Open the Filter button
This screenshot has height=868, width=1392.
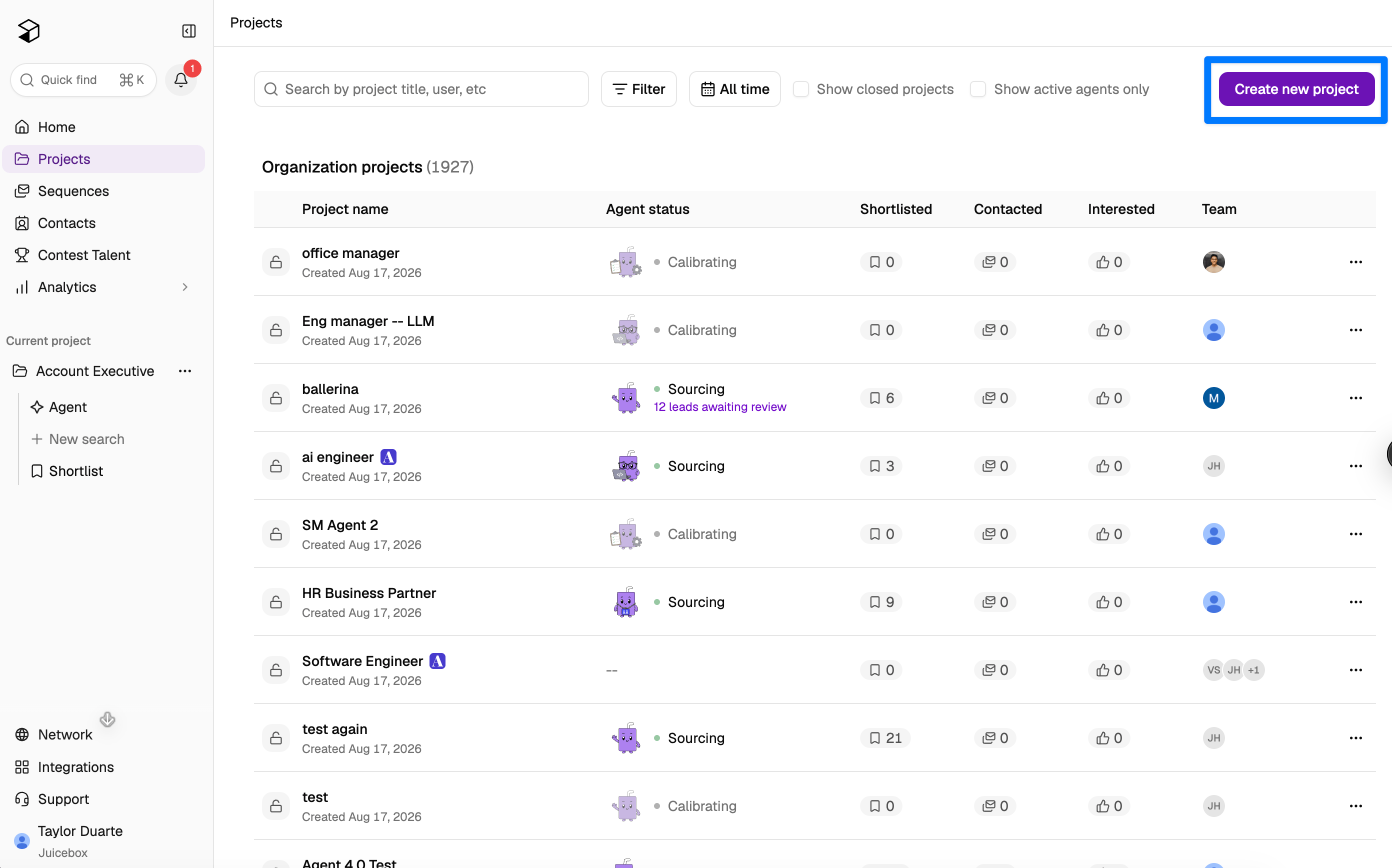point(638,89)
